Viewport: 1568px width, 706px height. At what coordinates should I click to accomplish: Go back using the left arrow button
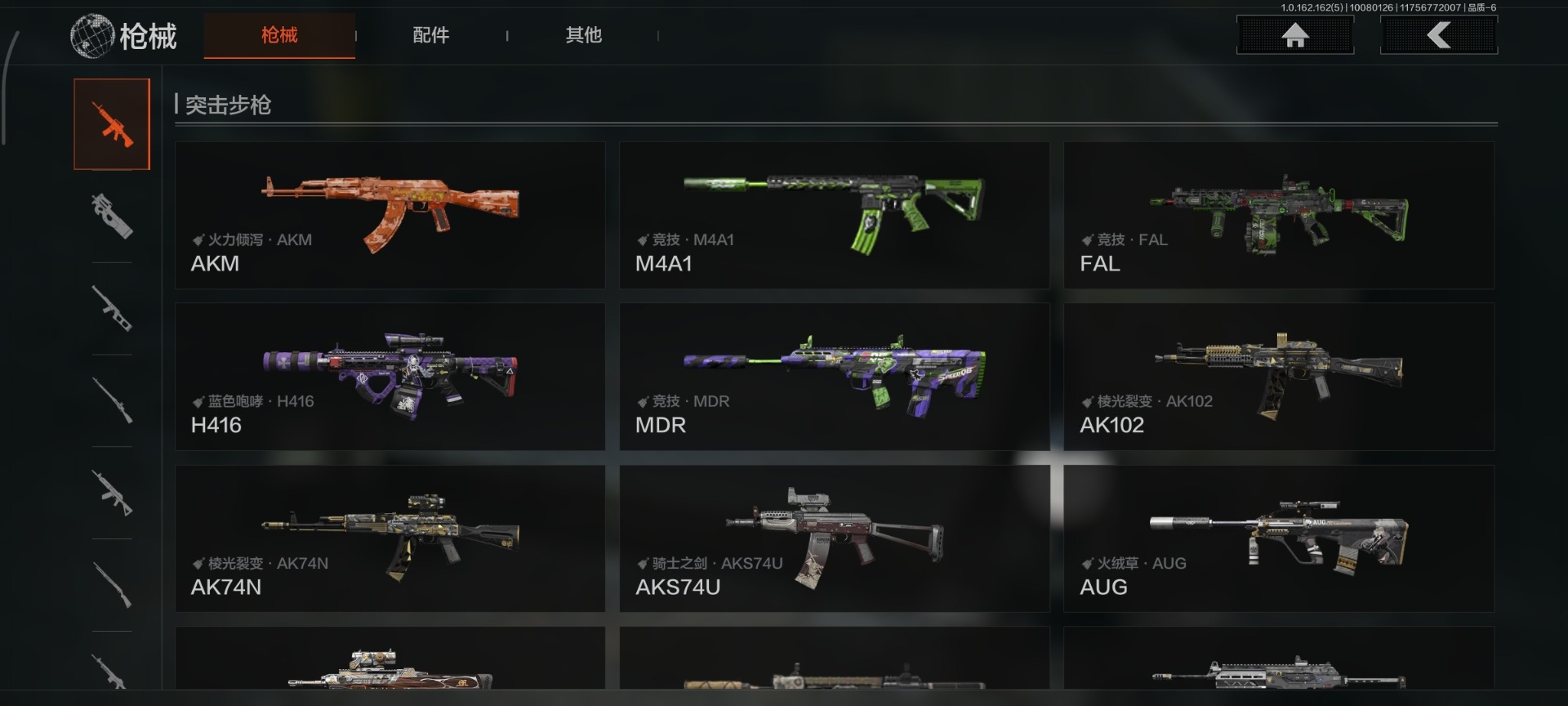1439,35
